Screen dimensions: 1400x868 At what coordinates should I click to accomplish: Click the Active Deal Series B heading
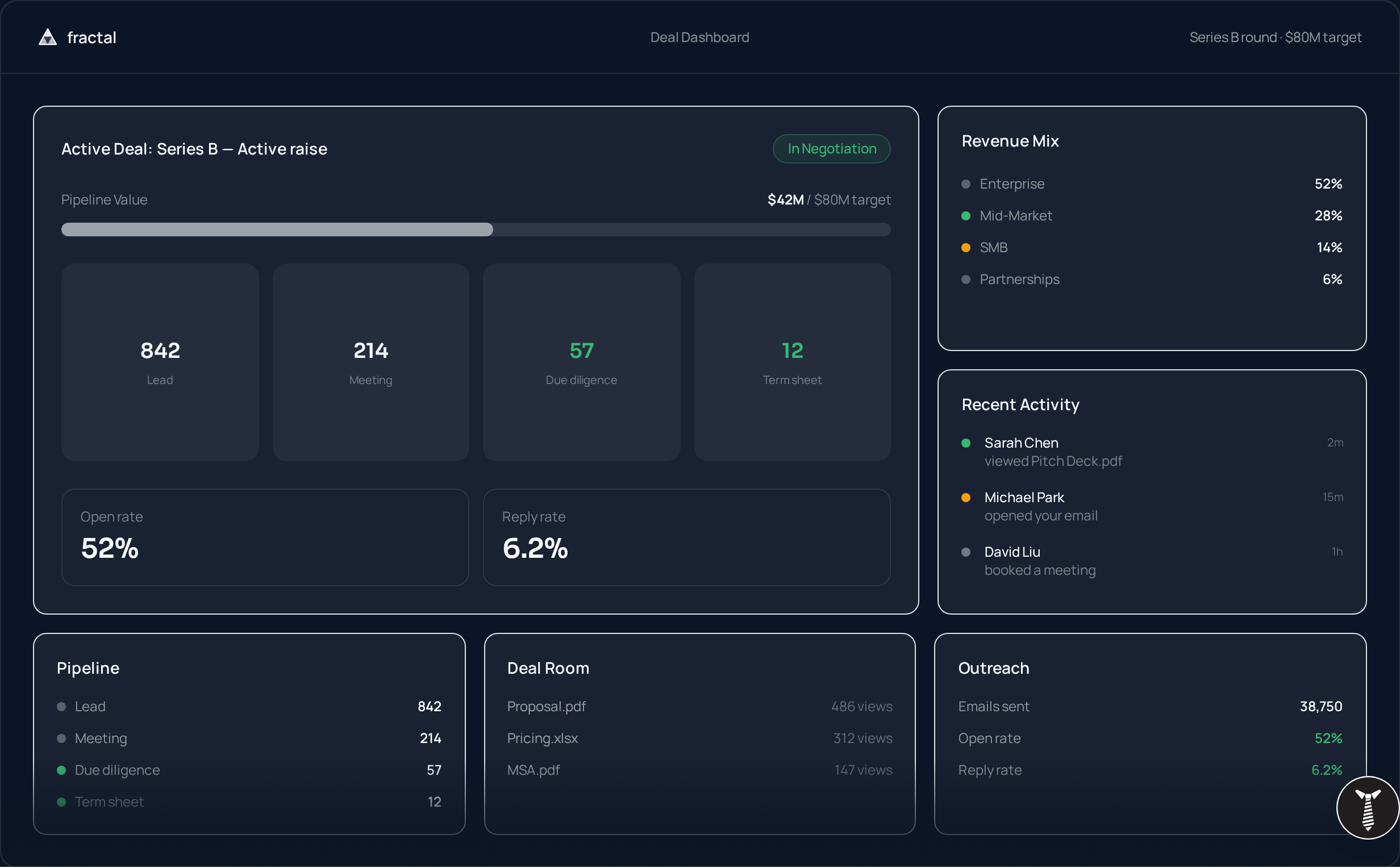pyautogui.click(x=194, y=149)
